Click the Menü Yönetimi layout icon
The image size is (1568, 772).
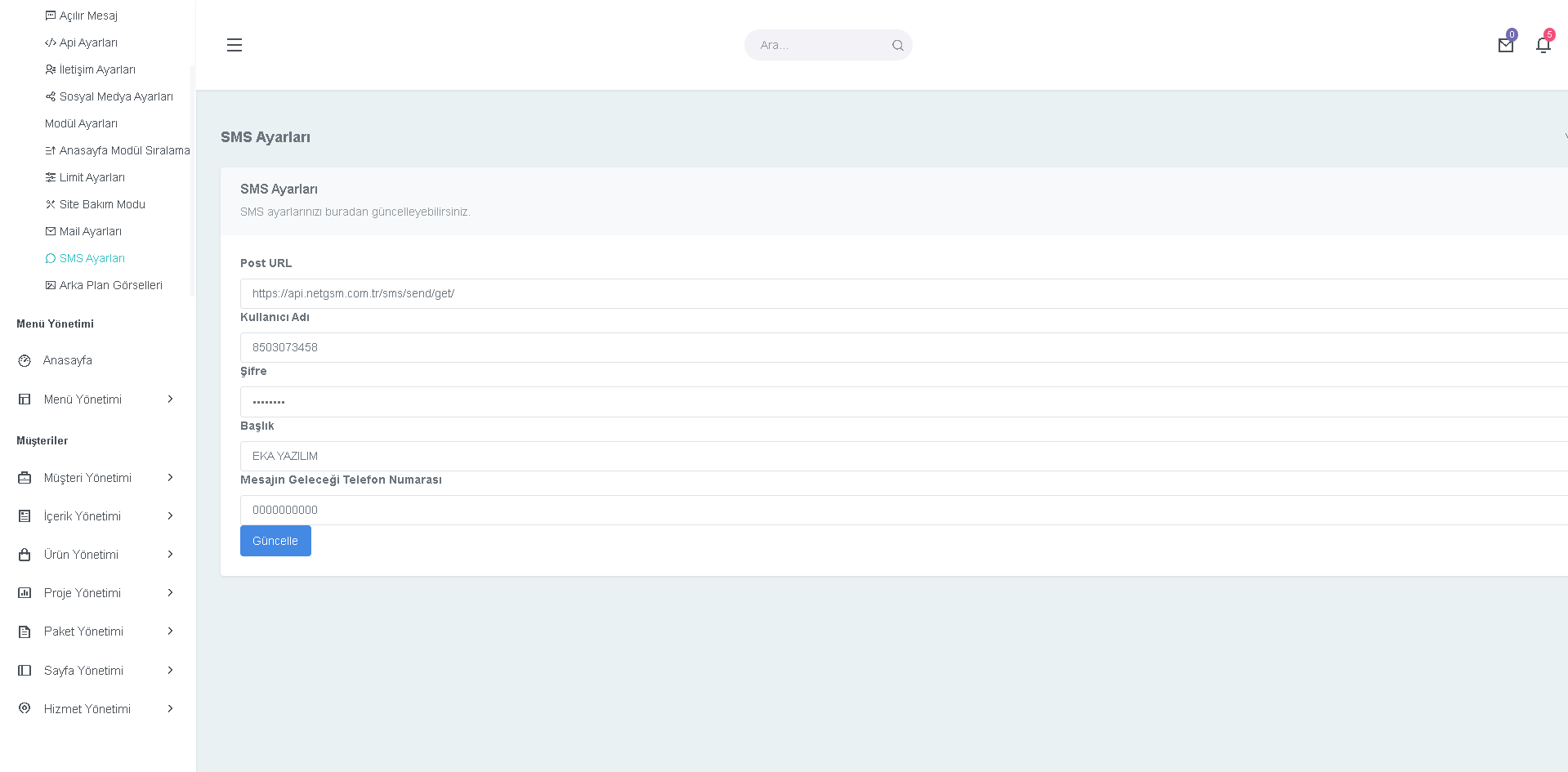25,399
